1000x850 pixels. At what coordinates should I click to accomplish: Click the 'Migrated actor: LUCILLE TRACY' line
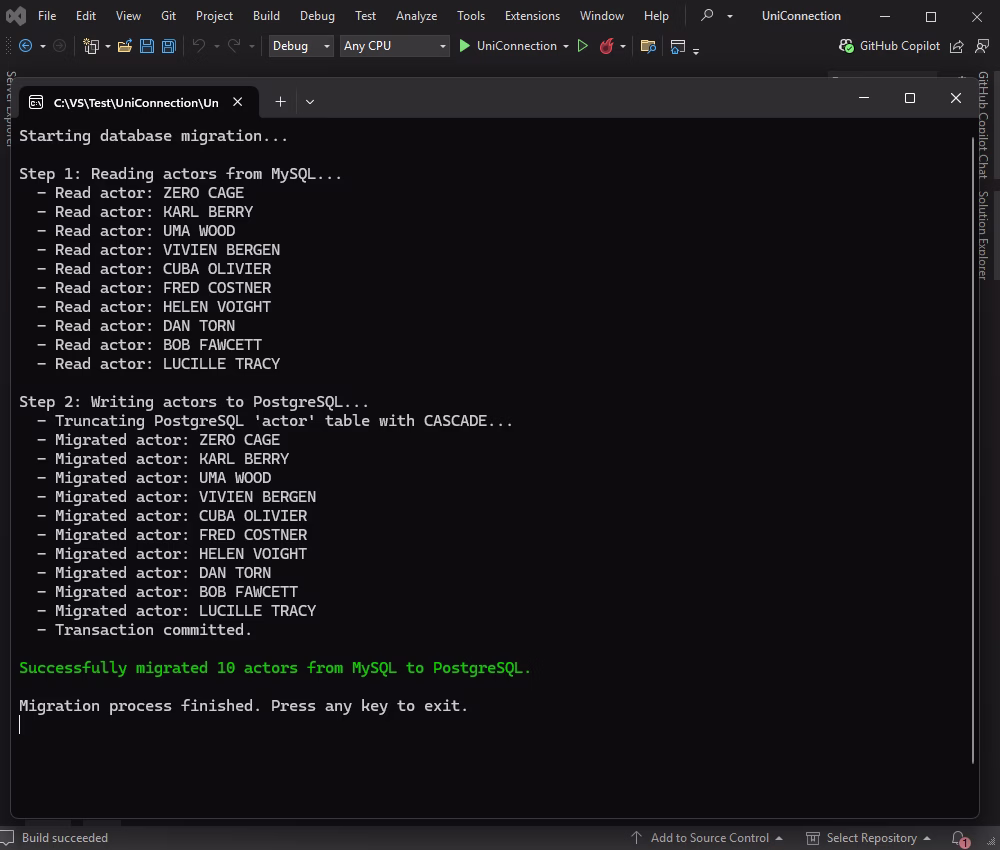coord(185,611)
